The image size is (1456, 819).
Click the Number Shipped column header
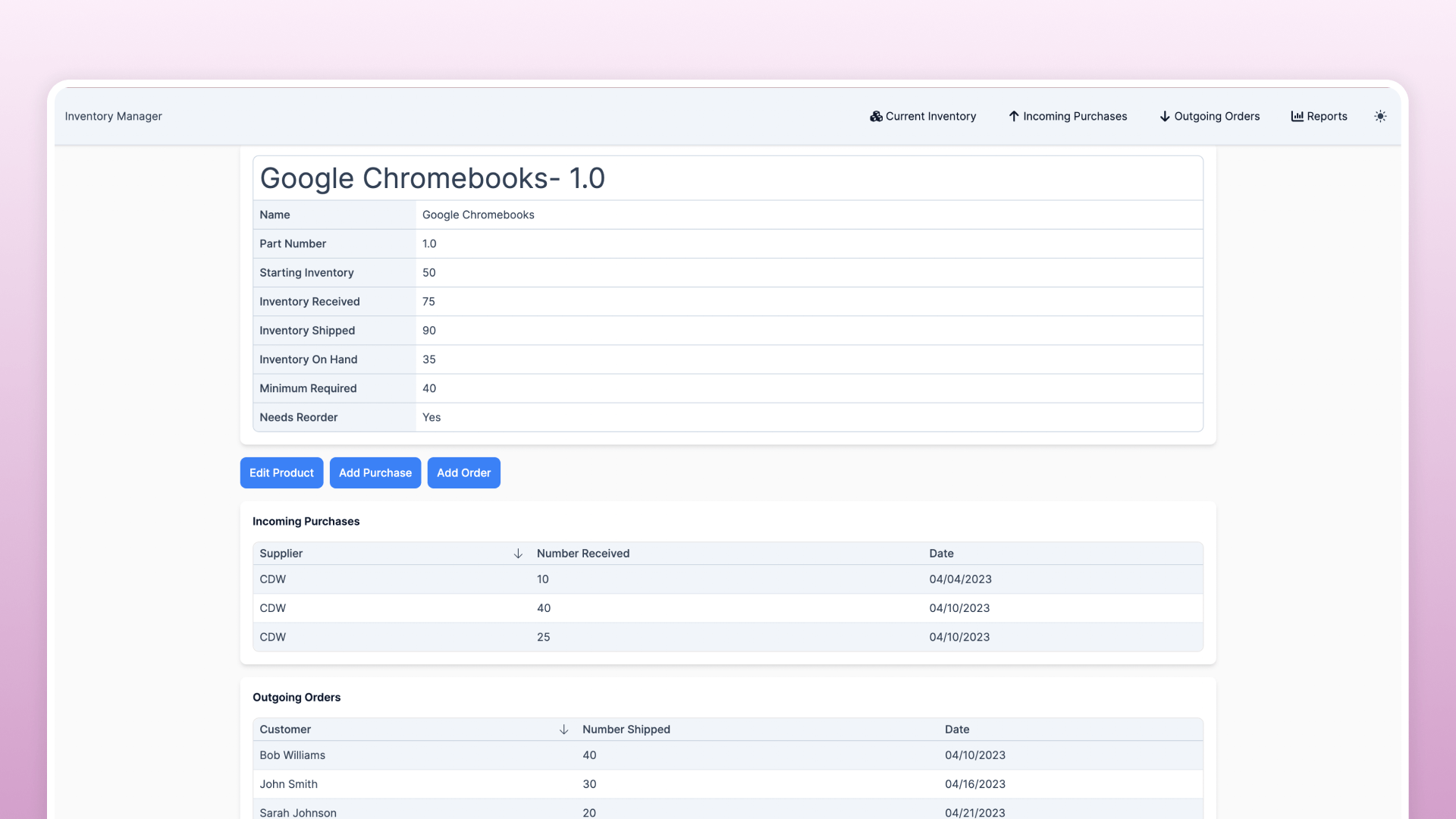click(626, 730)
